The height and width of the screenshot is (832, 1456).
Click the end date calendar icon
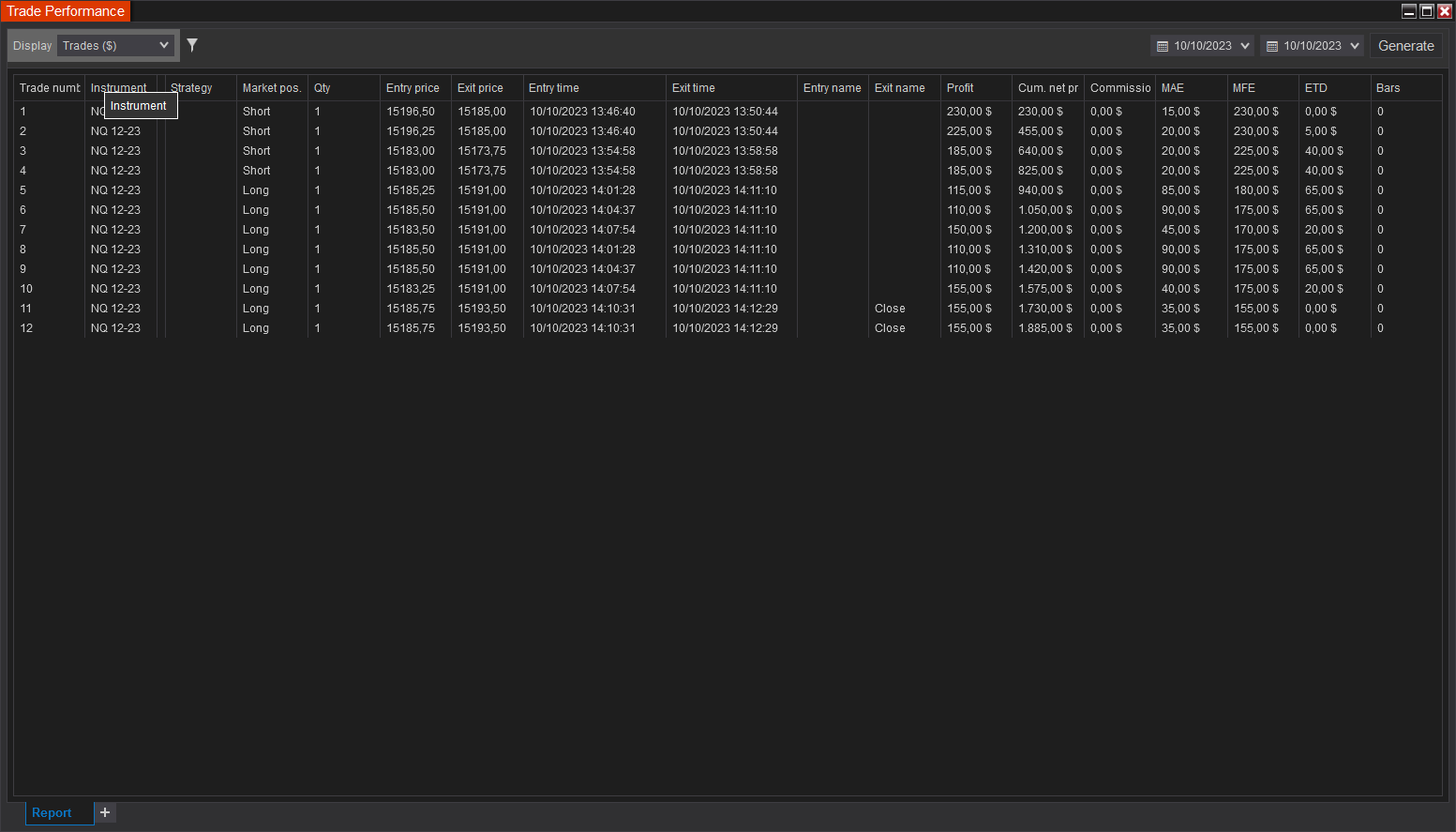[1272, 46]
